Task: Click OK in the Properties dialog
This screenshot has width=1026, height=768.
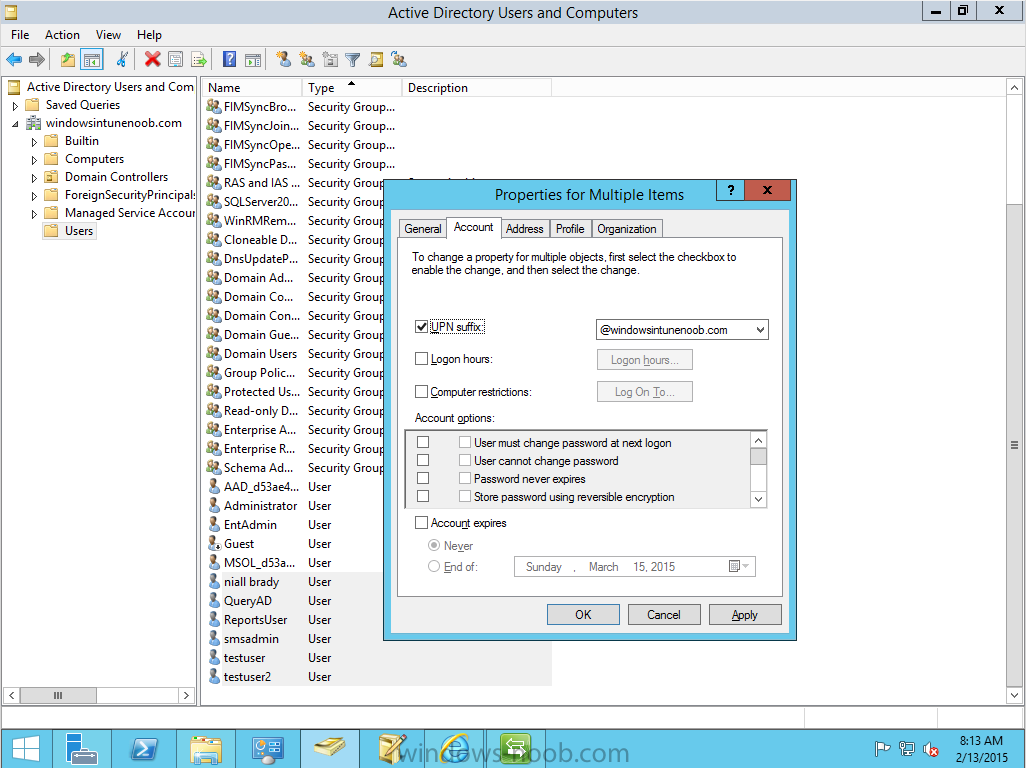Action: click(x=583, y=614)
